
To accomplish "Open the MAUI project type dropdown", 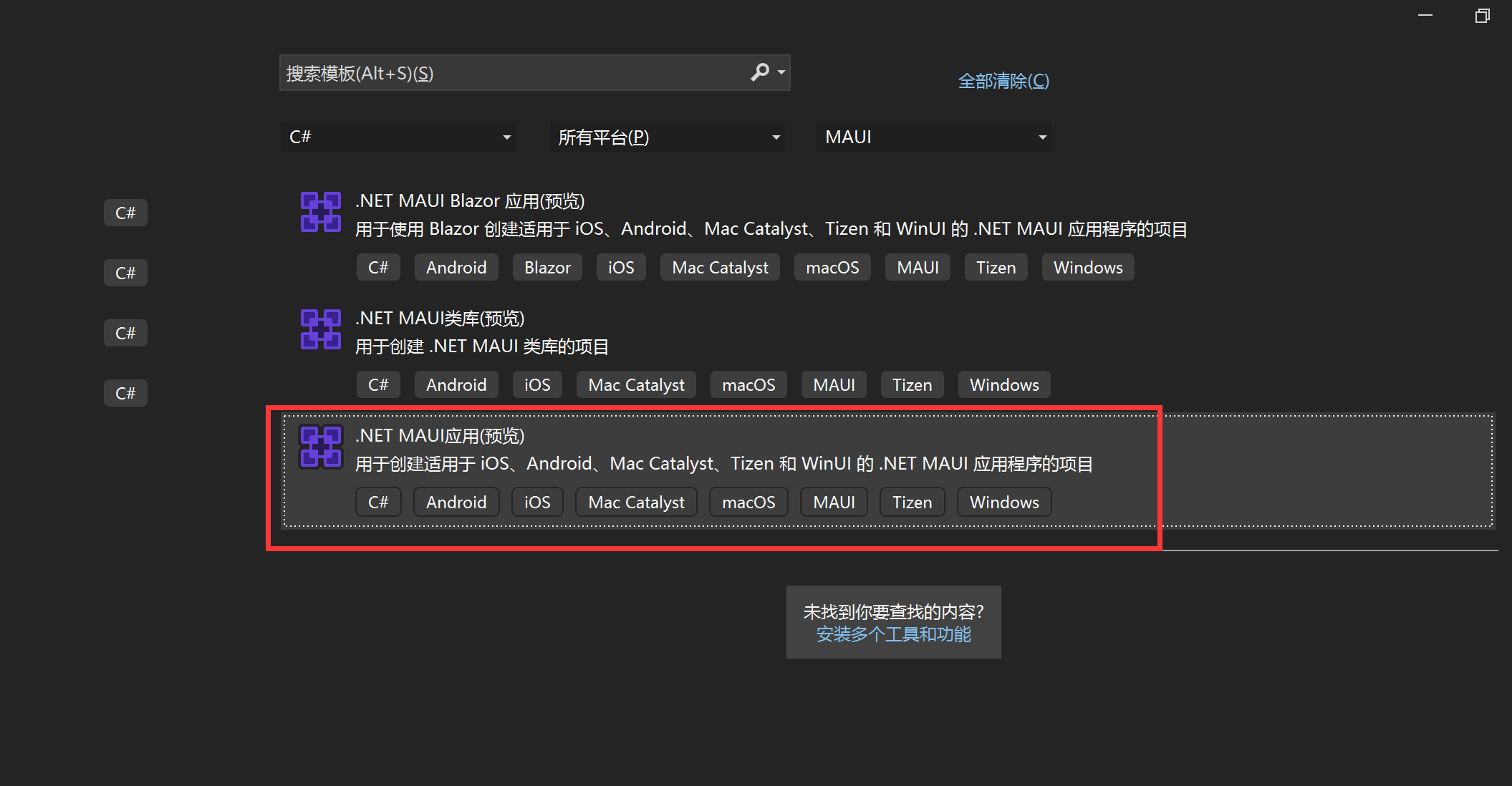I will [934, 137].
